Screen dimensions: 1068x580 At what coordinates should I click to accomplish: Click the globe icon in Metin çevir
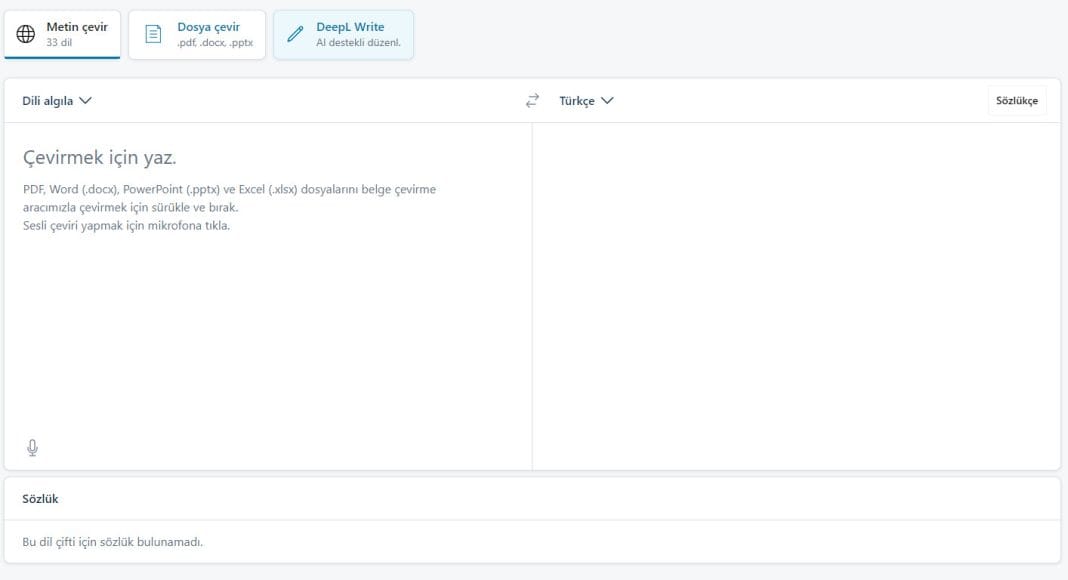click(x=26, y=34)
